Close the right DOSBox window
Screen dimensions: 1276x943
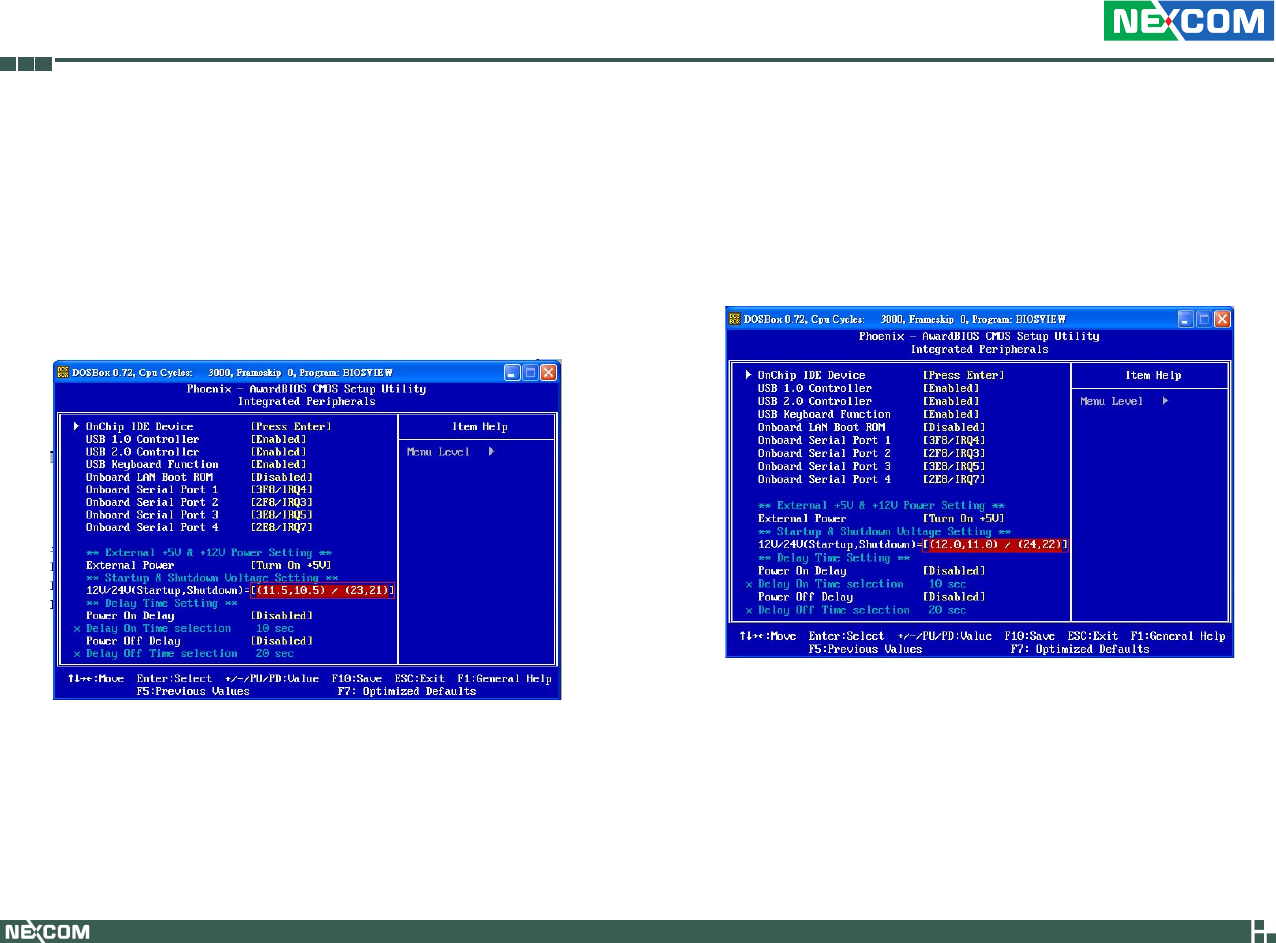[x=1221, y=319]
